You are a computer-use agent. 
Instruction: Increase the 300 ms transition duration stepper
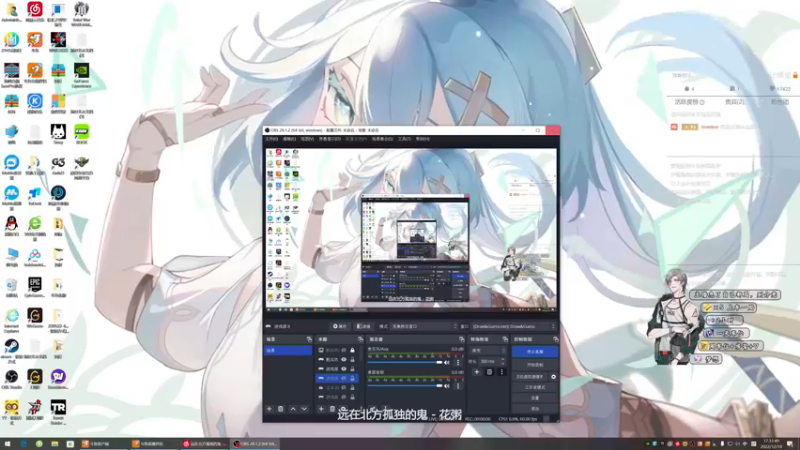coord(503,359)
